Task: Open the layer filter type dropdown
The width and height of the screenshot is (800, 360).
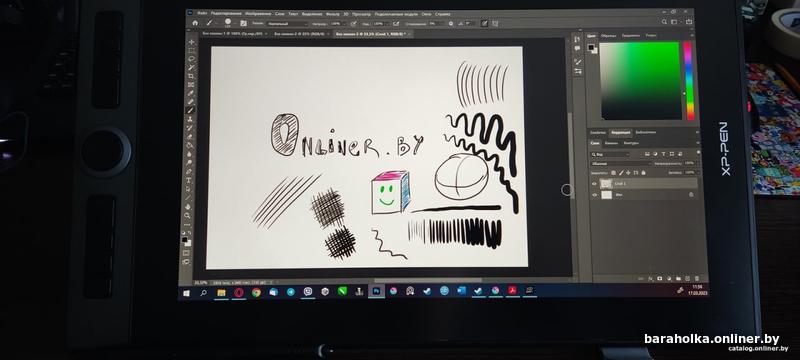Action: pos(610,155)
